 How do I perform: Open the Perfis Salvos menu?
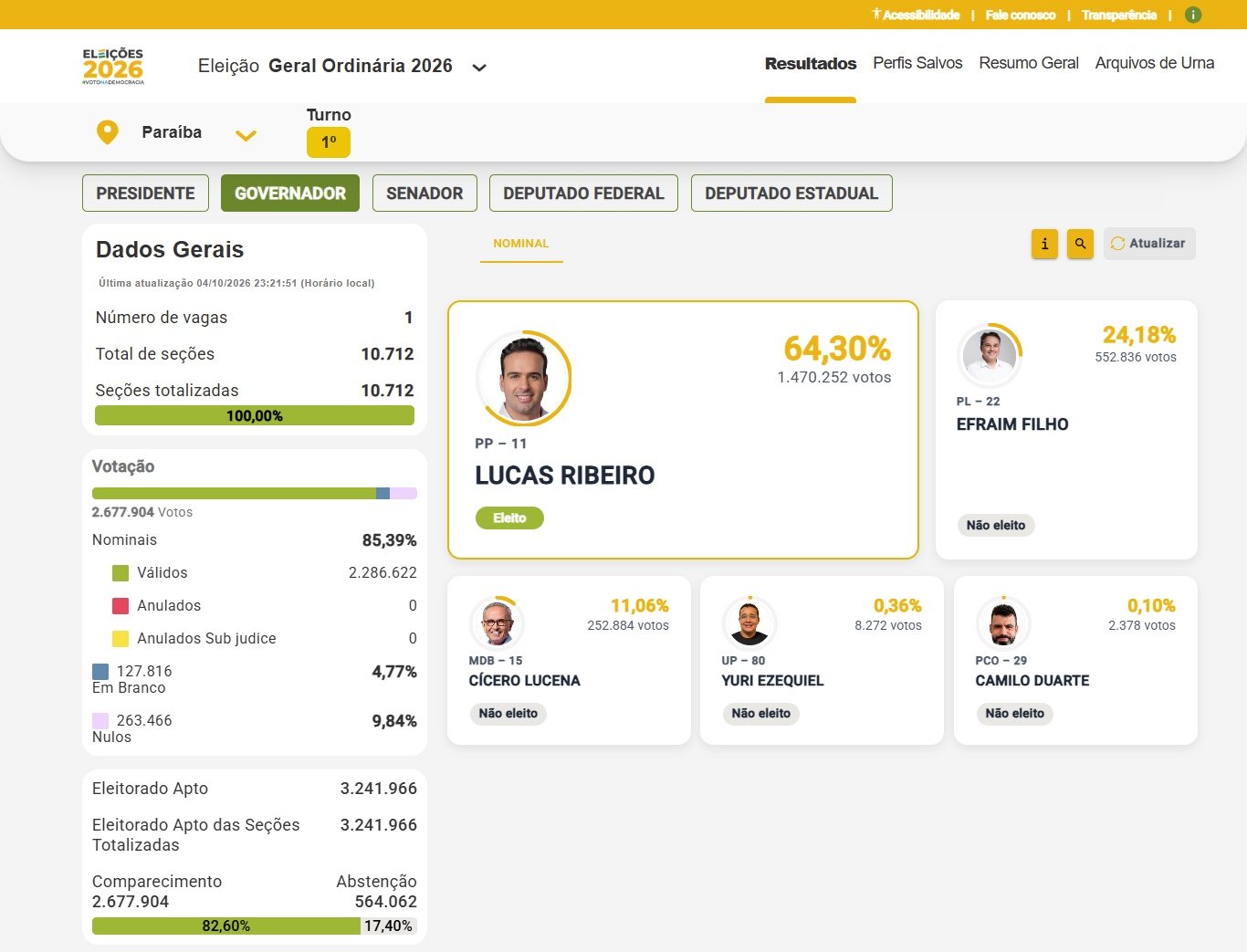(x=917, y=63)
